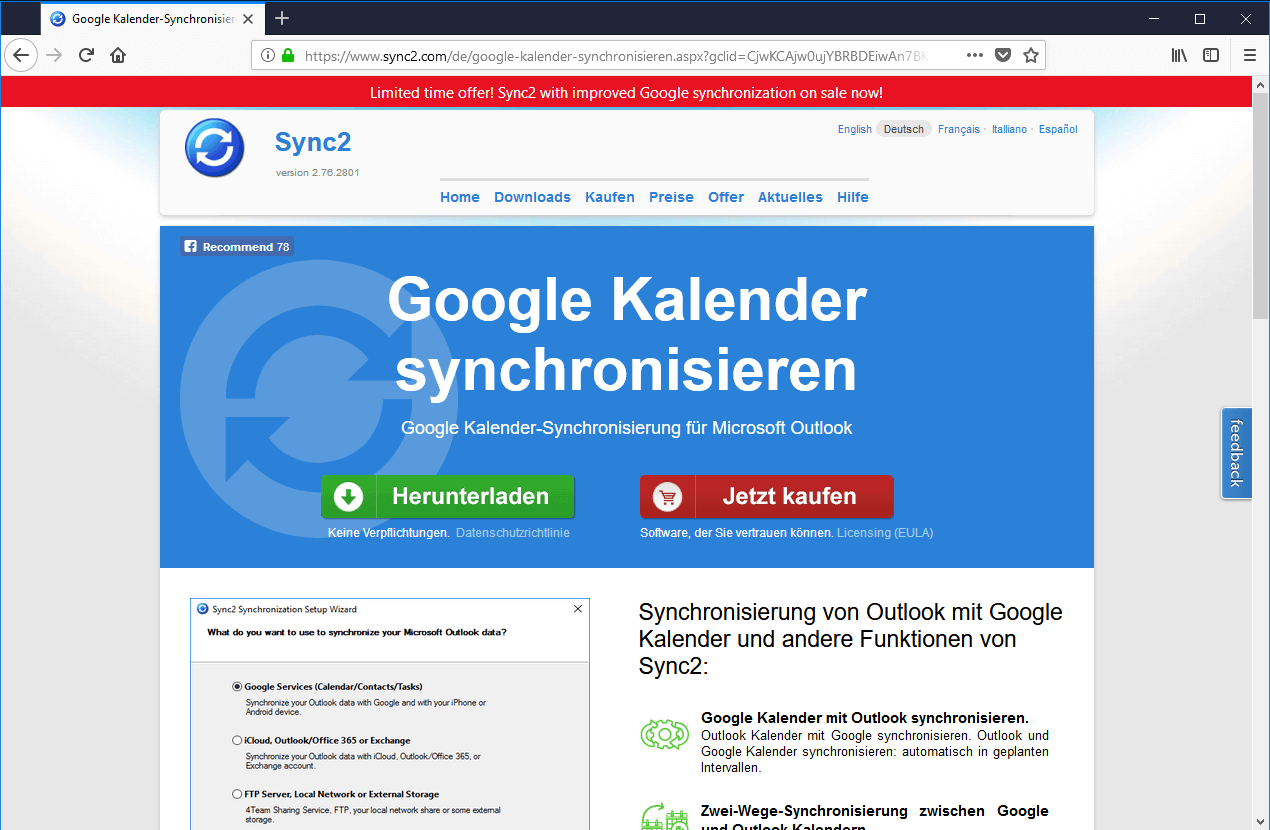Open the feedback side tab
The image size is (1270, 830).
[1236, 453]
